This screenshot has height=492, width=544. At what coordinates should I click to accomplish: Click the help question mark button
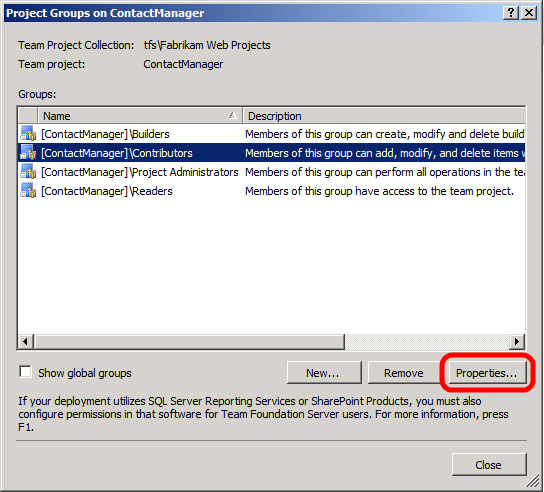click(511, 13)
